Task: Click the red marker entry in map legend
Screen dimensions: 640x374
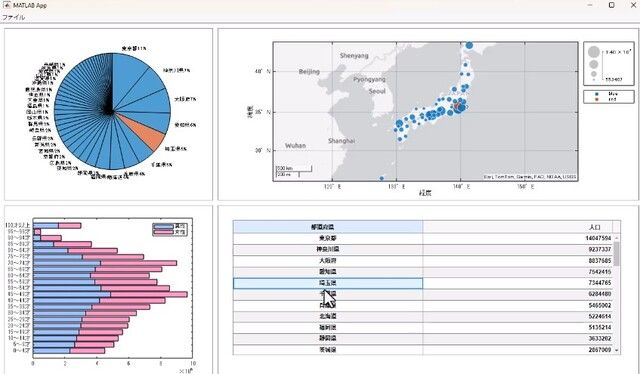Action: [596, 99]
